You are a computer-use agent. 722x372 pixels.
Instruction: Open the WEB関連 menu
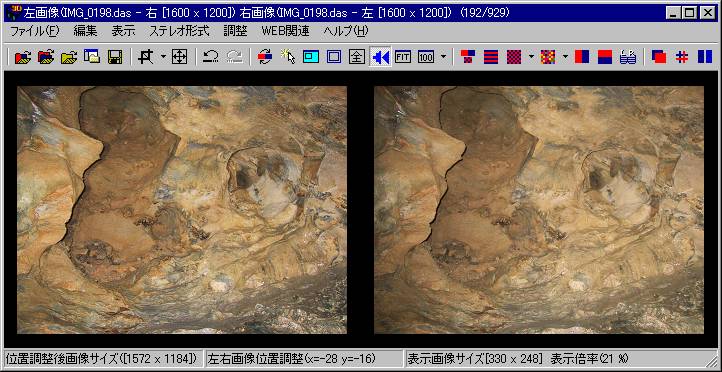point(285,31)
